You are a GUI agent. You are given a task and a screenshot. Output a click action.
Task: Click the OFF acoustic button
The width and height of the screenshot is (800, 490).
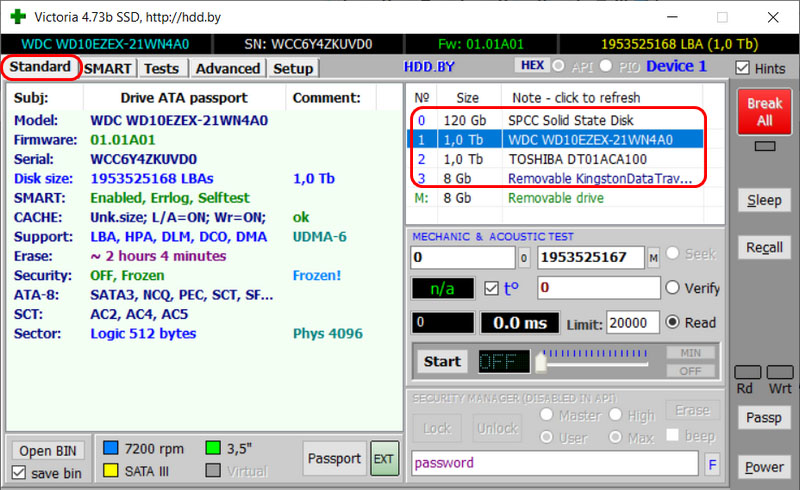tap(690, 371)
